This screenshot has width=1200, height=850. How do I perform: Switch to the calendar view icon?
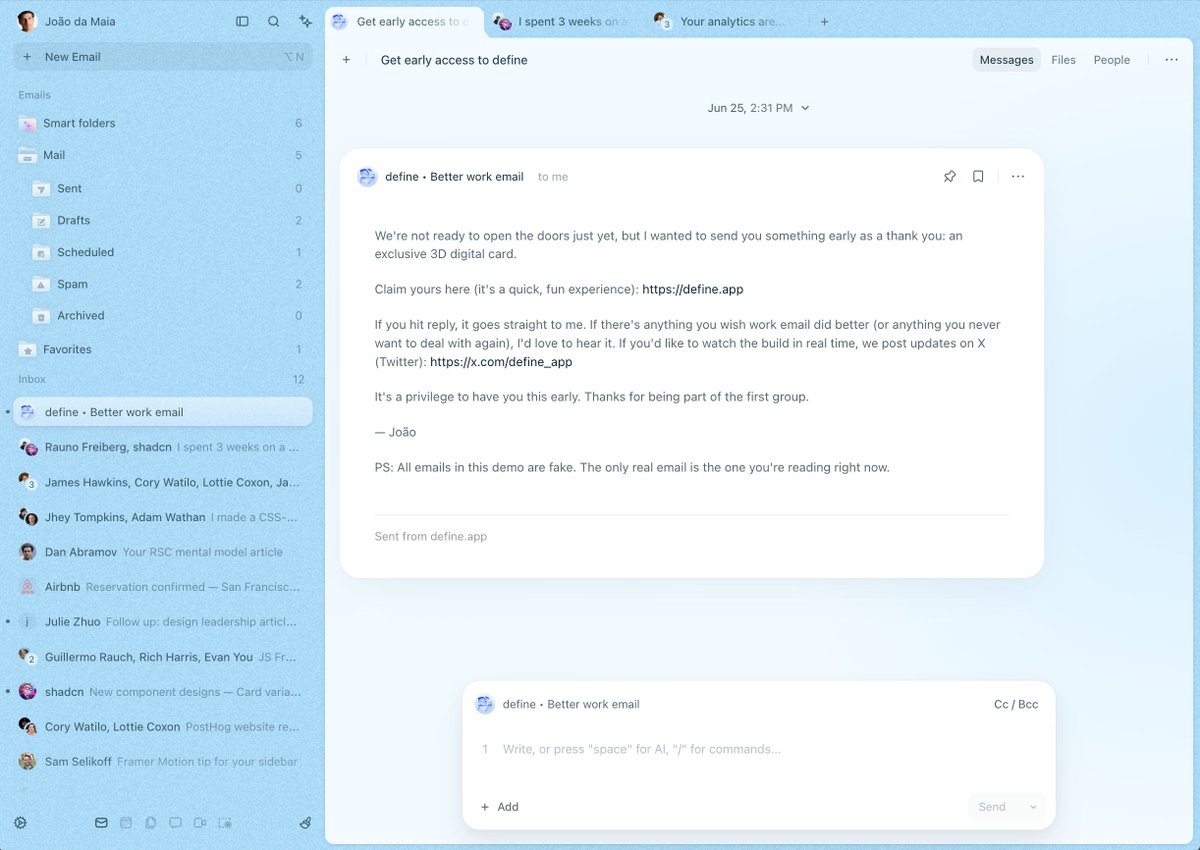click(126, 823)
